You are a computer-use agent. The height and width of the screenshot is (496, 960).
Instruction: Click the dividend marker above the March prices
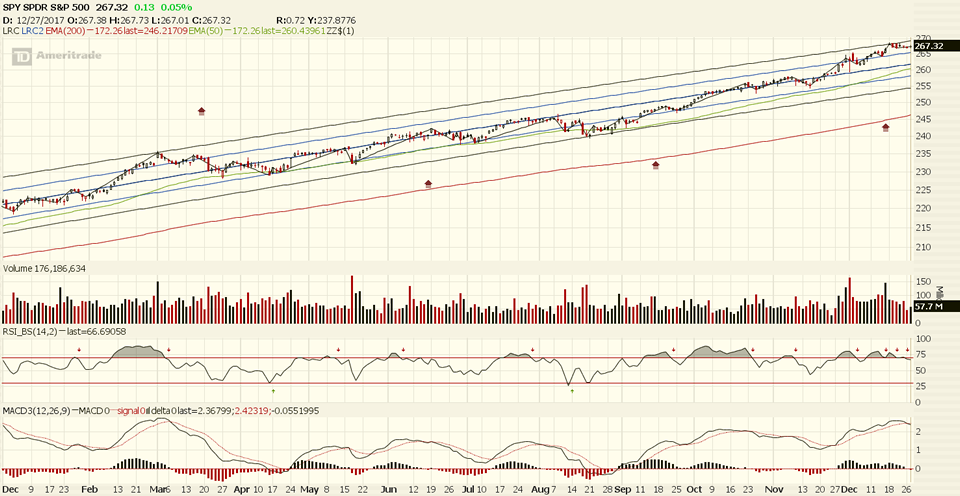(201, 111)
